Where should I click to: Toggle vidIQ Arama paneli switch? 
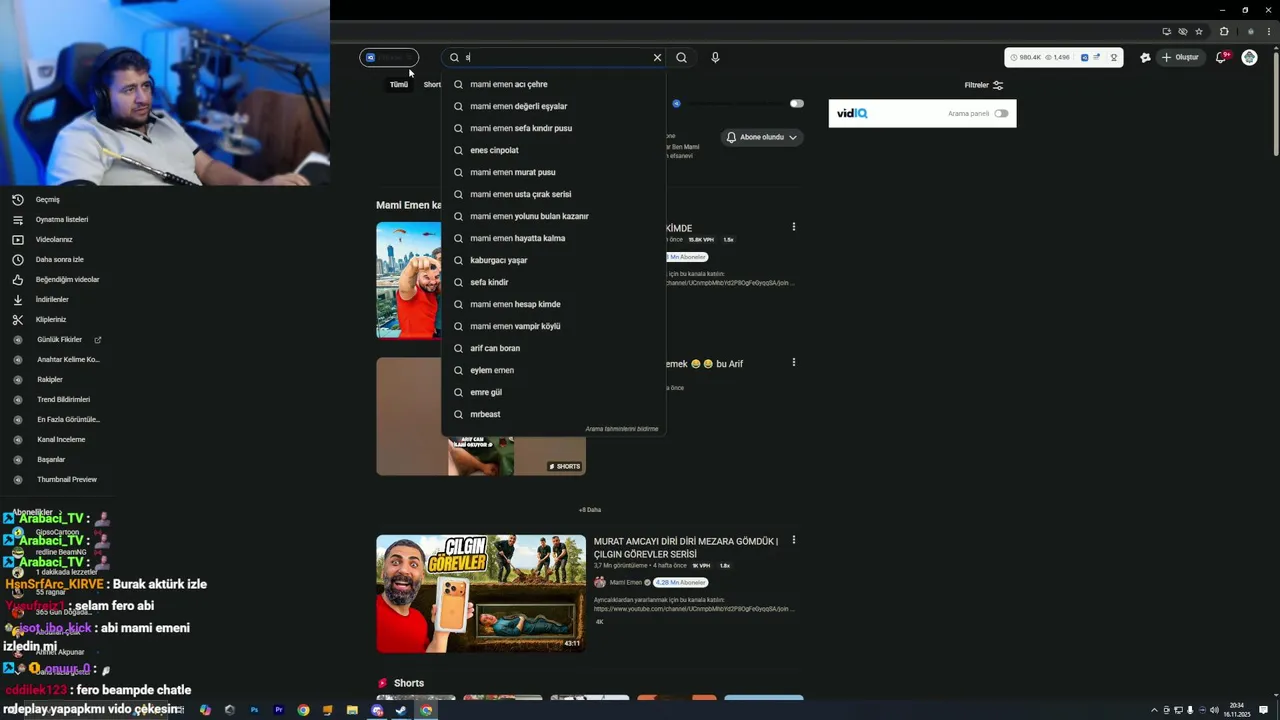click(x=1001, y=113)
